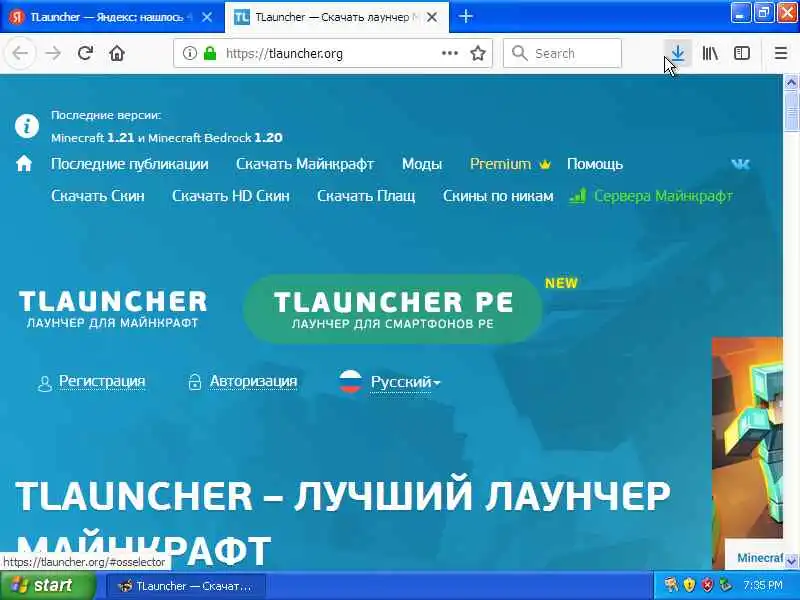Screen dimensions: 800x600
Task: Open the Моды menu item
Action: tap(421, 164)
